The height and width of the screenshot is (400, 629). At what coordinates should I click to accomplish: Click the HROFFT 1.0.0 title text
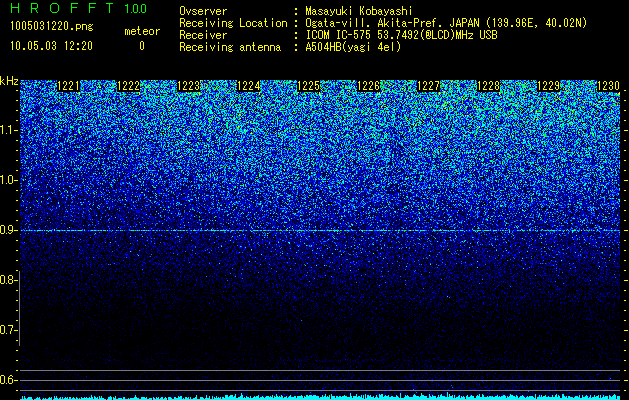click(78, 8)
